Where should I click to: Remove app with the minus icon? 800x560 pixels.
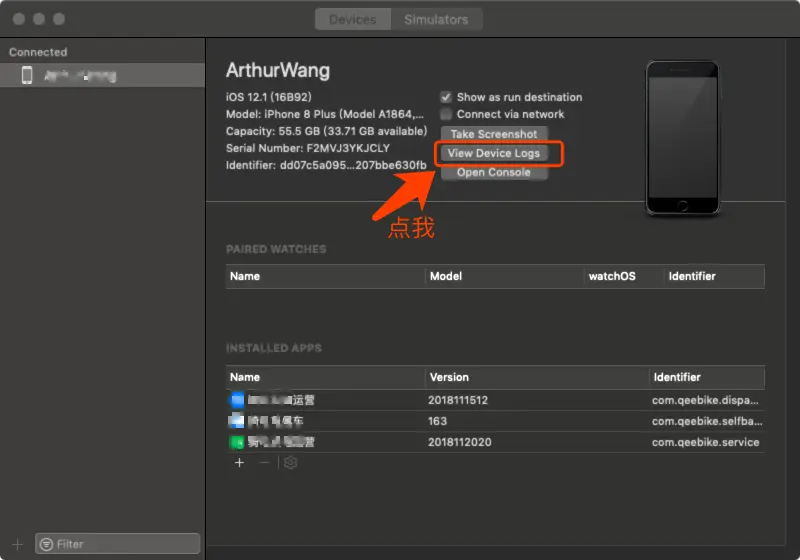(264, 463)
